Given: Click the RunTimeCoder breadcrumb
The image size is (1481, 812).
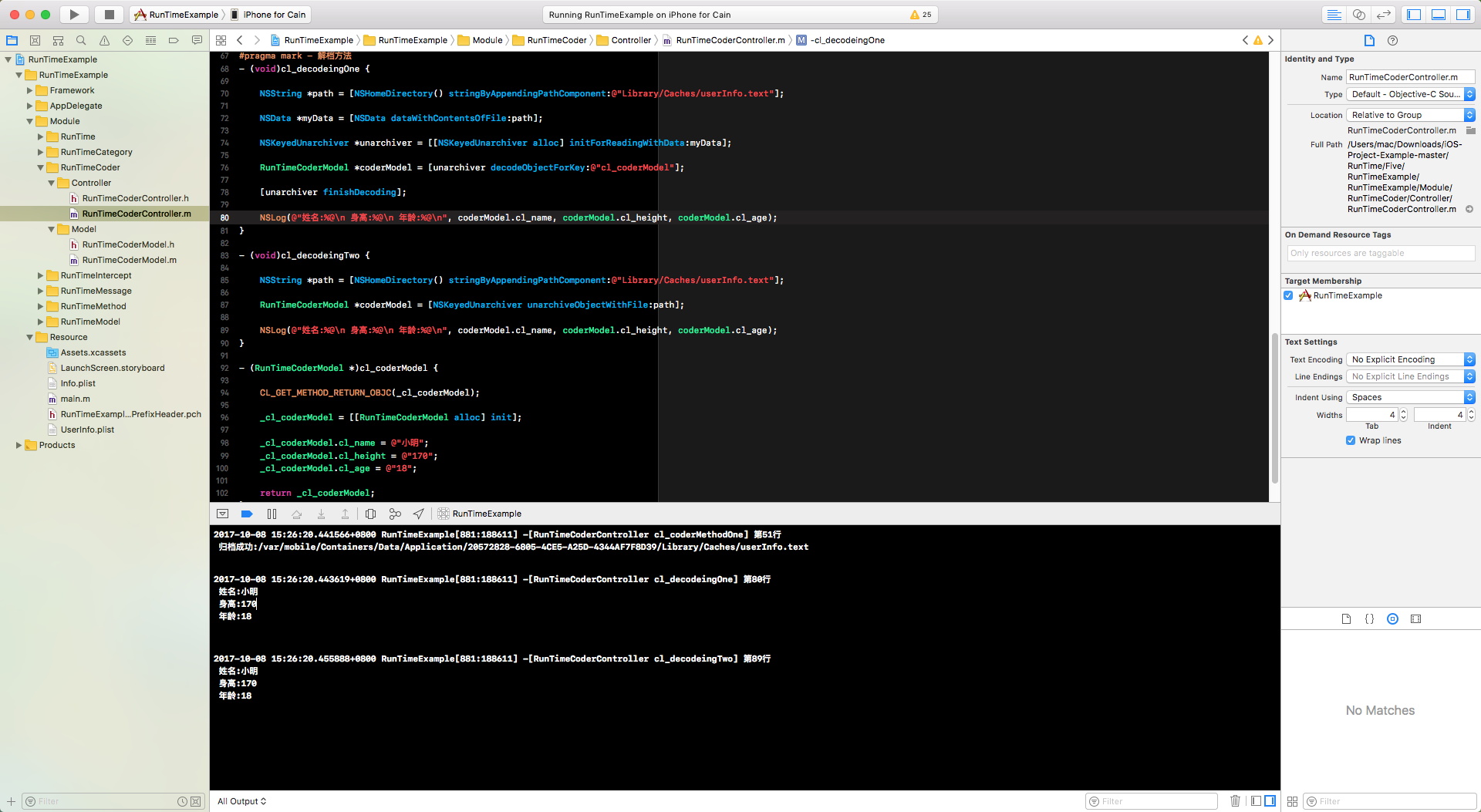Looking at the screenshot, I should tap(550, 40).
